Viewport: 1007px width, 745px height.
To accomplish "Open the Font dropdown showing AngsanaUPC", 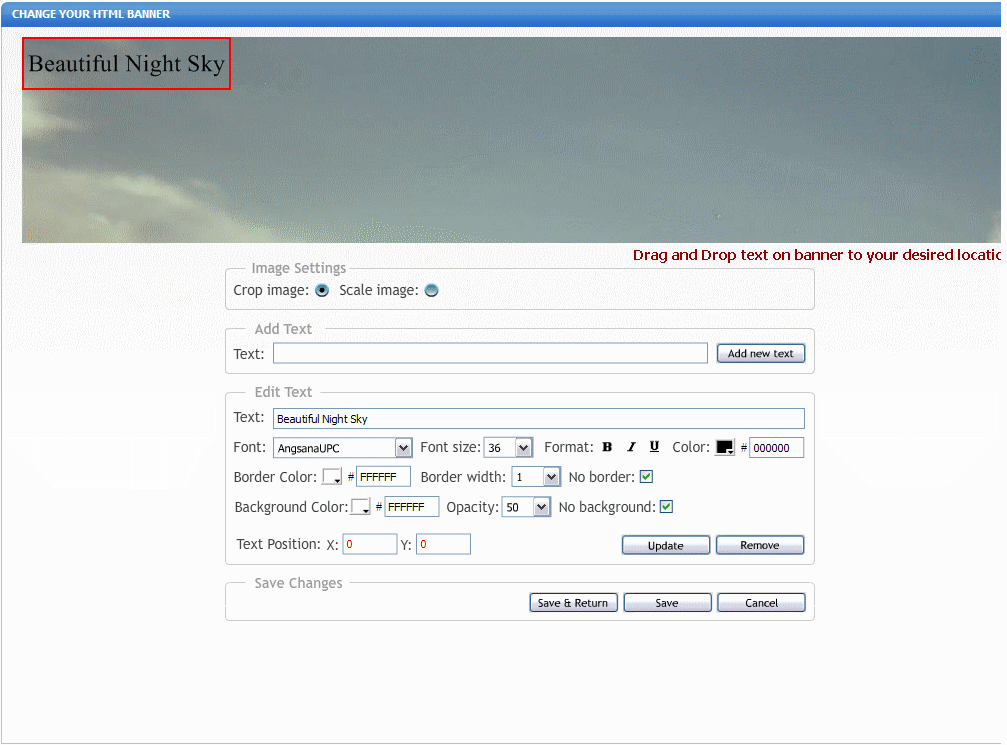I will 342,448.
